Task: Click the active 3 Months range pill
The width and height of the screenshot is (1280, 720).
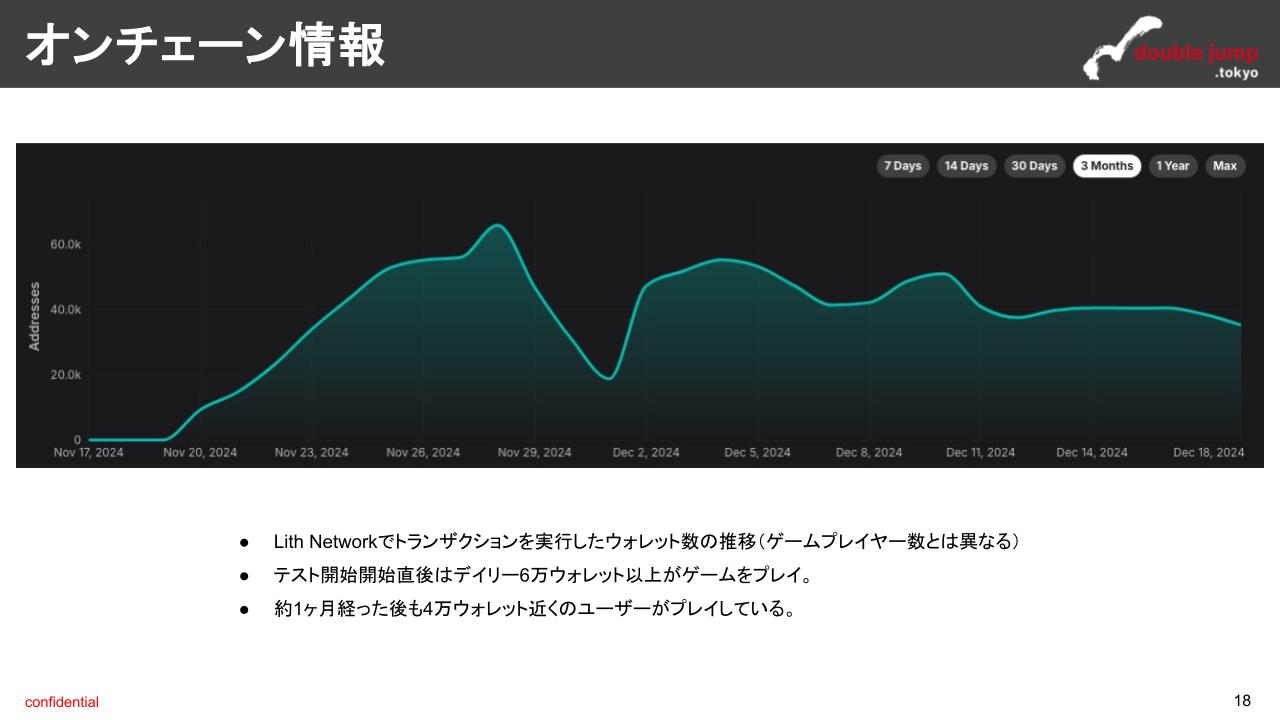Action: click(x=1106, y=166)
